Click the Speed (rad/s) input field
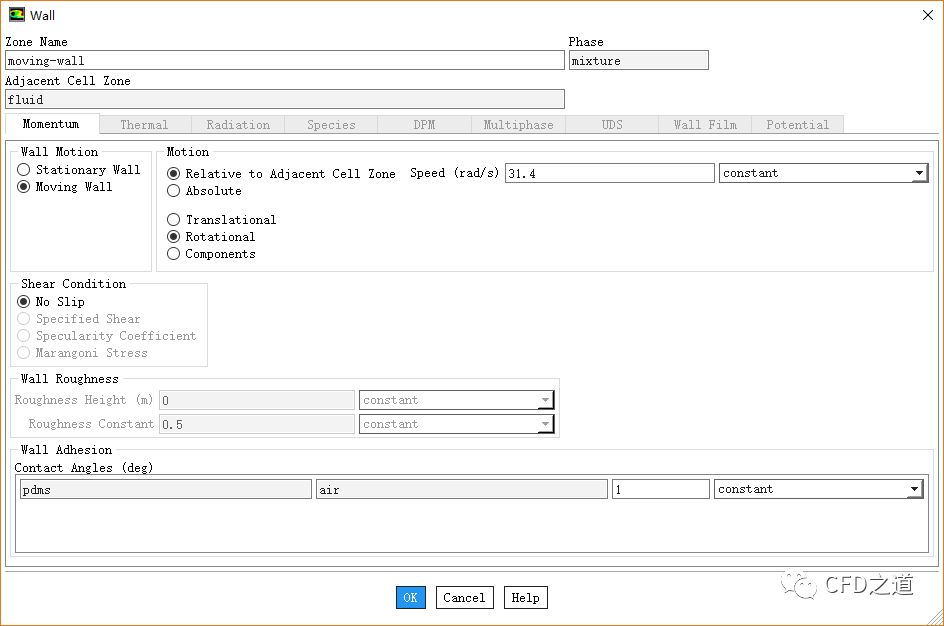This screenshot has width=944, height=626. click(x=609, y=173)
